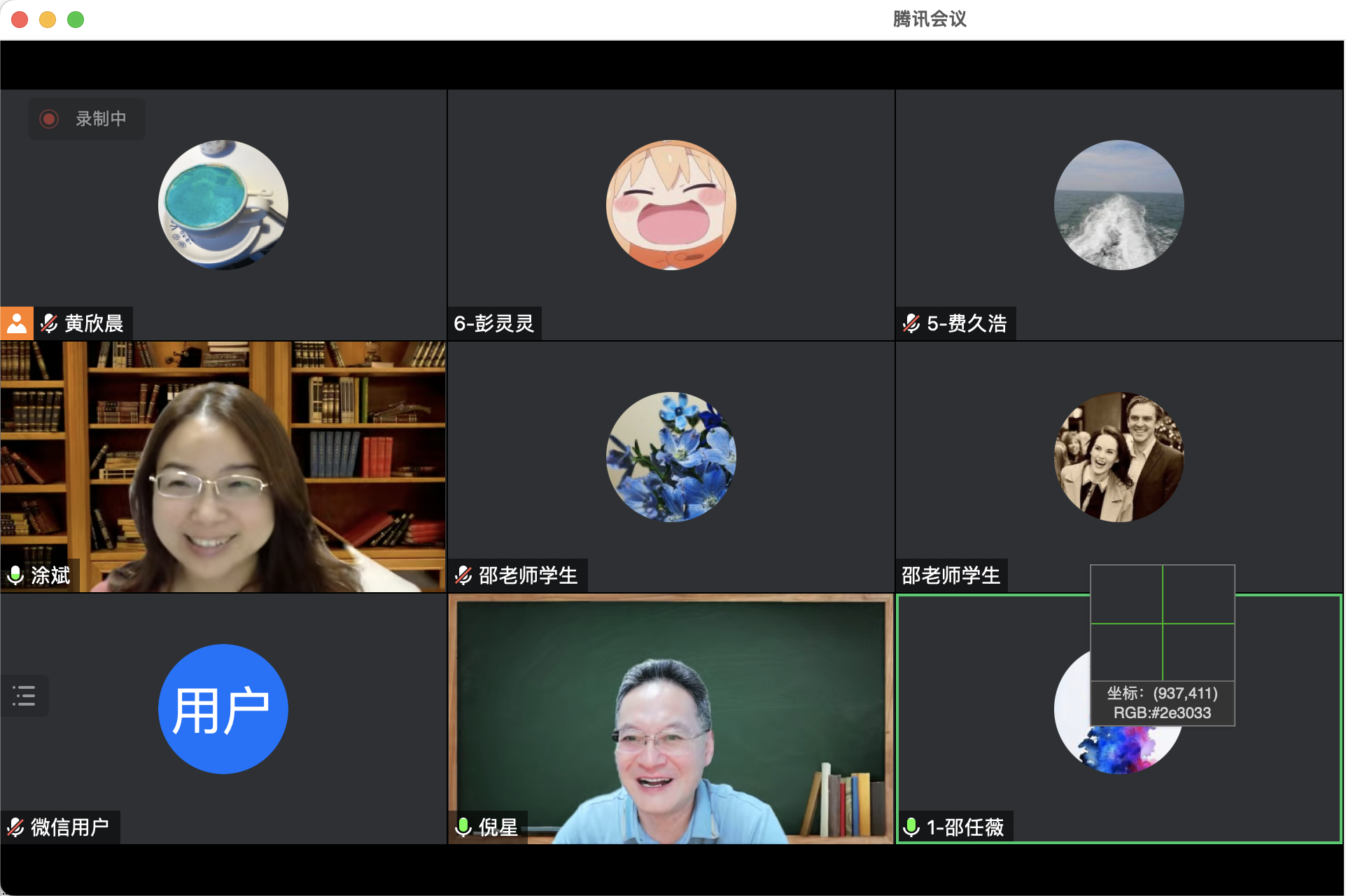Click 倪星's green microphone icon
This screenshot has height=896, width=1346.
tap(463, 827)
